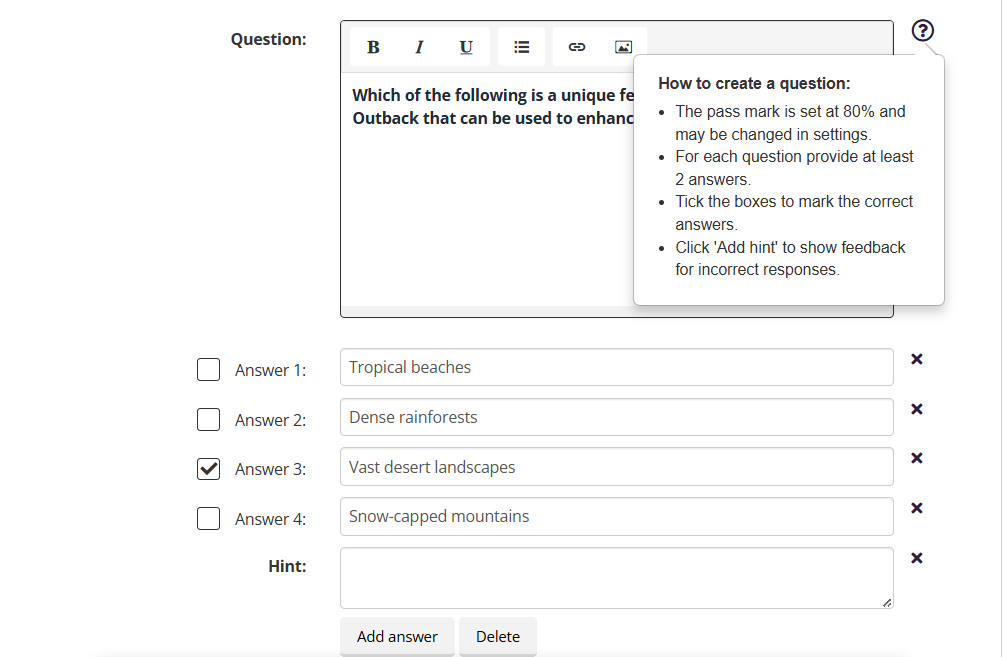Delete Answer 4 using the X icon
The image size is (1004, 657).
pyautogui.click(x=916, y=508)
